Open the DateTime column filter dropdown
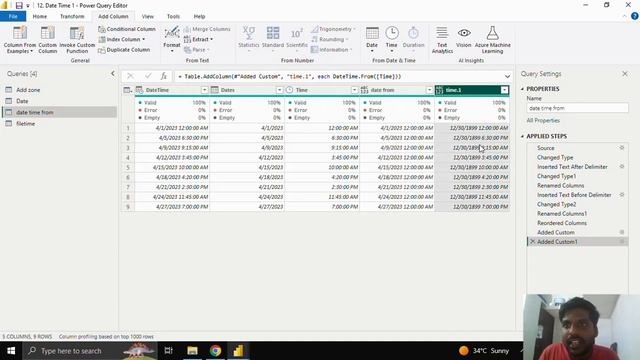Screen dimensions: 640x360 204,90
